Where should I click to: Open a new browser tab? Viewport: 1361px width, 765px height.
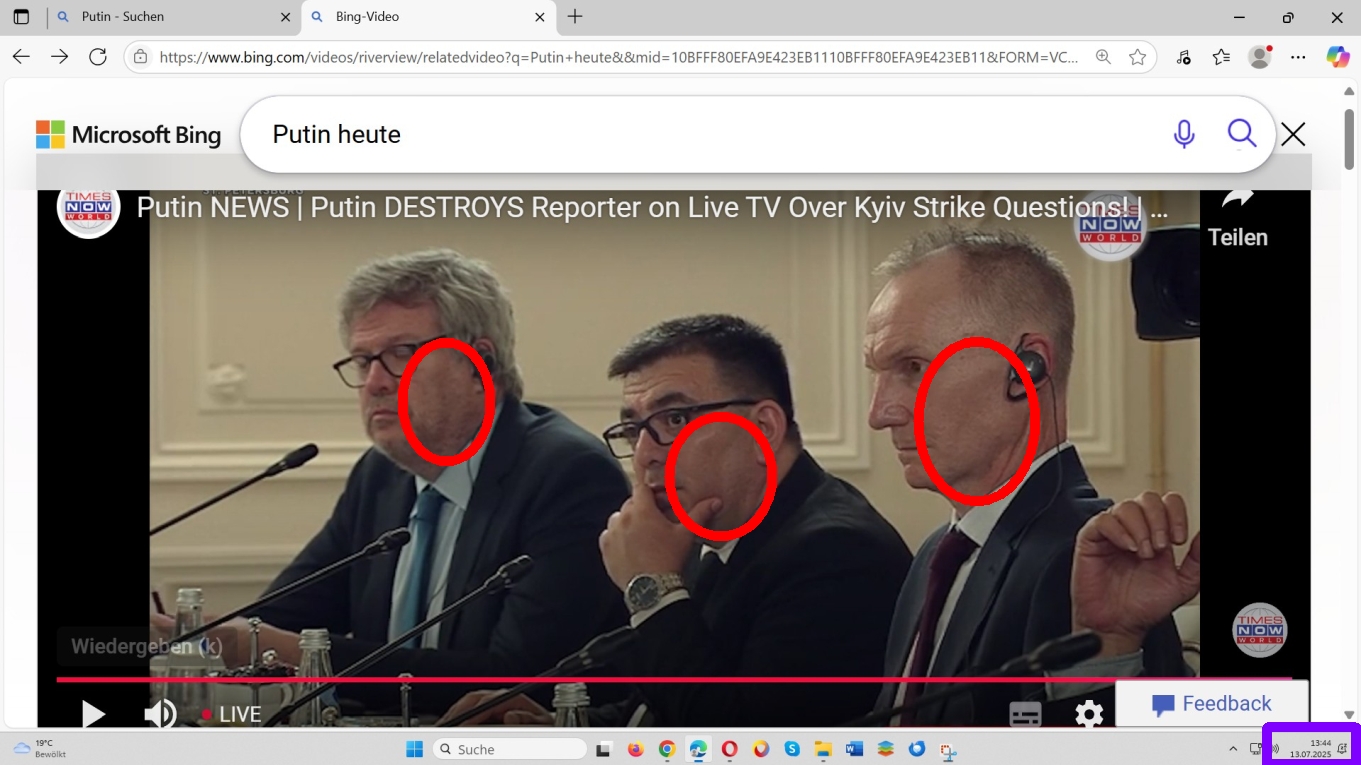point(575,17)
